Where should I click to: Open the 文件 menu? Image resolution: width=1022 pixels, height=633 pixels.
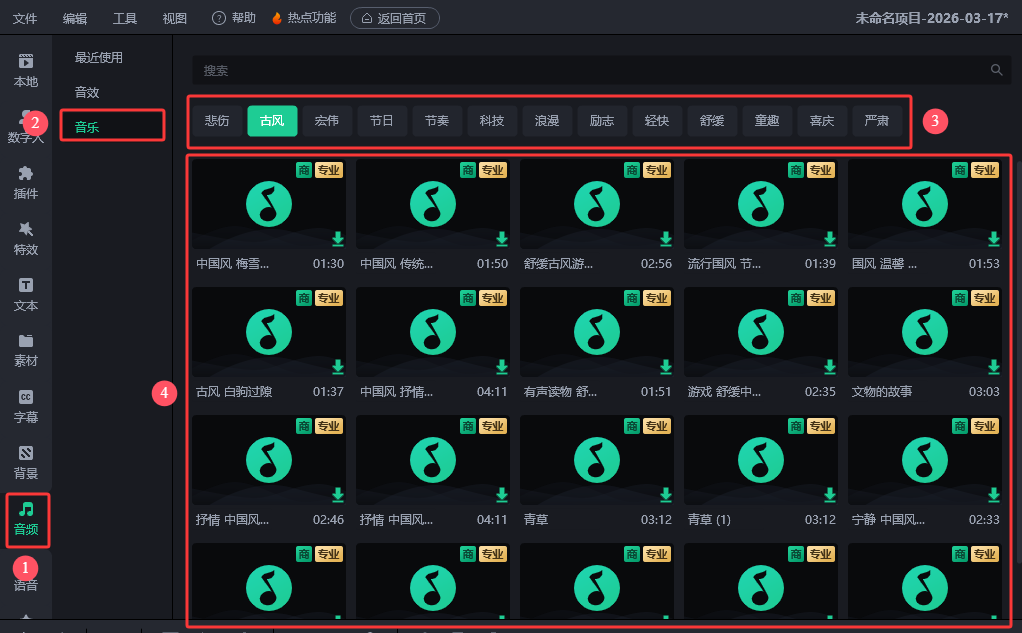tap(25, 18)
